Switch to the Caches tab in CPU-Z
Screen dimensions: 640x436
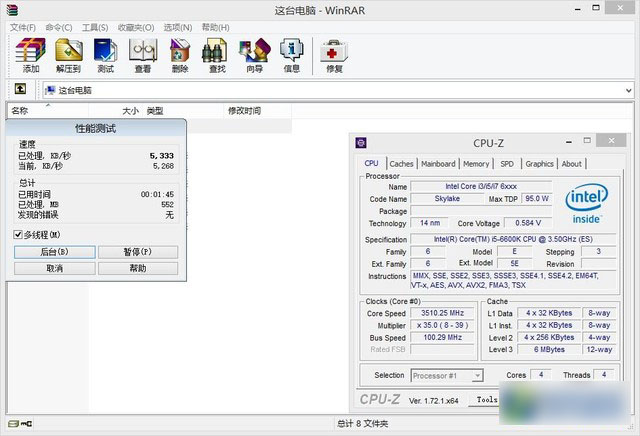tap(401, 164)
